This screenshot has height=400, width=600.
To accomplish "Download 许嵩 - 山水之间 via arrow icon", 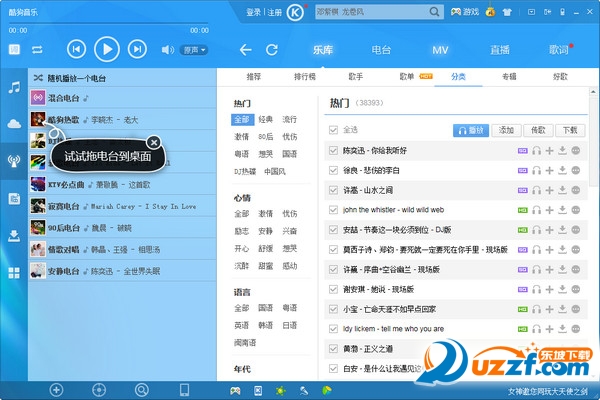I will click(562, 190).
